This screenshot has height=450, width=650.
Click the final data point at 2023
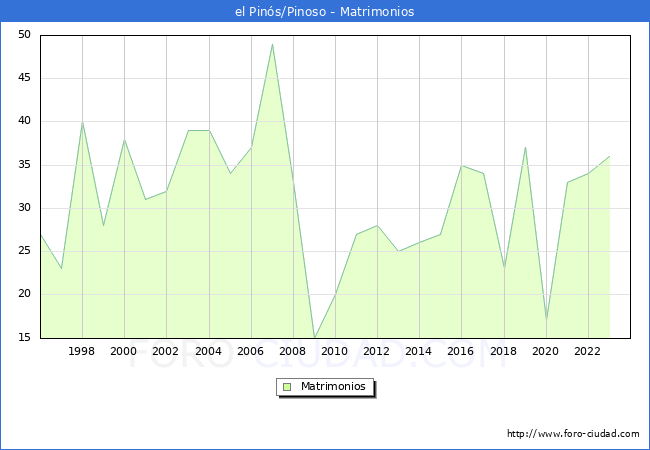(x=609, y=156)
